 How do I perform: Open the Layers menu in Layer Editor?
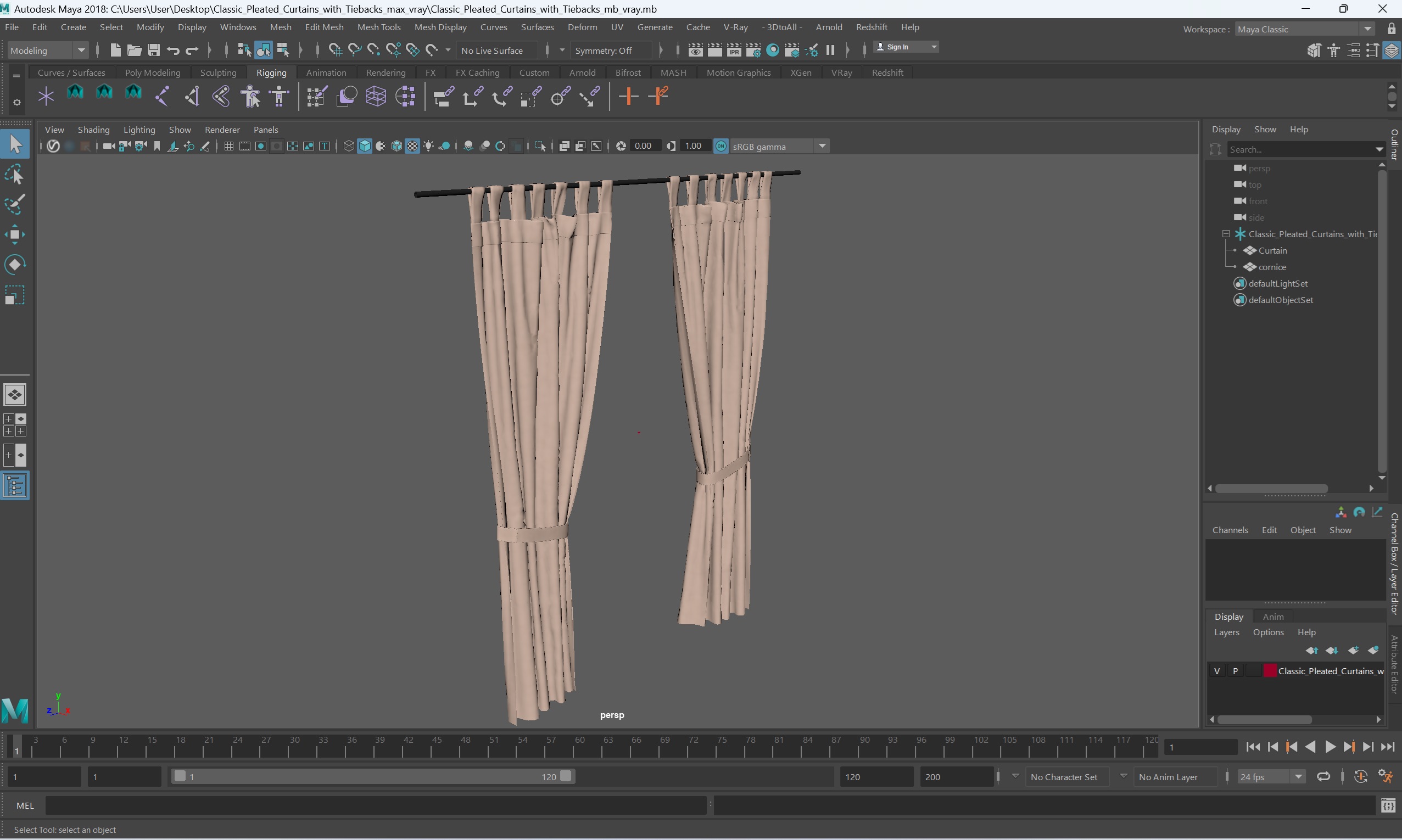tap(1226, 632)
